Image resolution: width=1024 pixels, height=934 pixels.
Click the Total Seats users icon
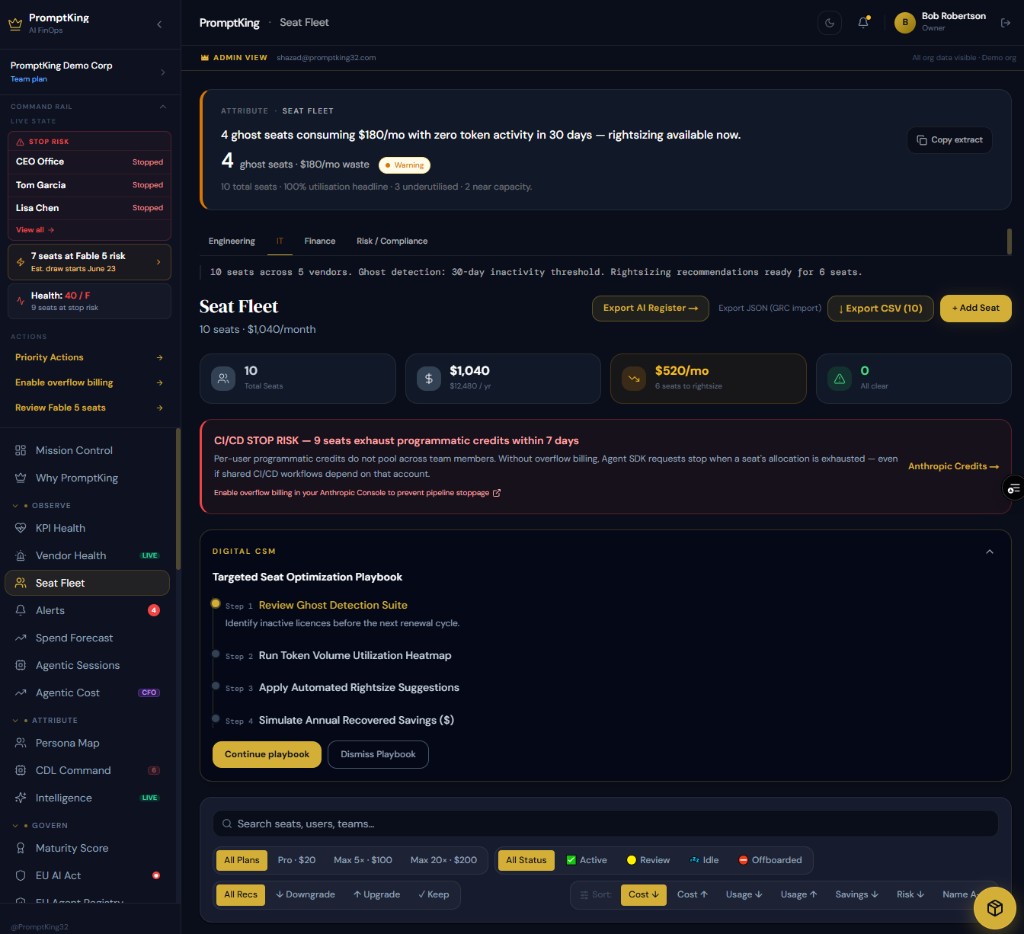pyautogui.click(x=223, y=378)
